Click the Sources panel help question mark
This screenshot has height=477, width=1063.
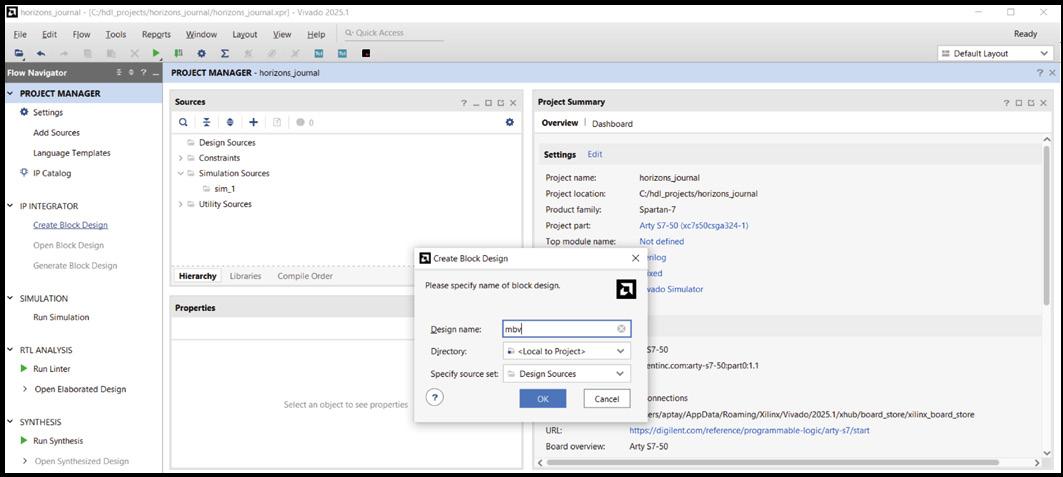pyautogui.click(x=464, y=103)
